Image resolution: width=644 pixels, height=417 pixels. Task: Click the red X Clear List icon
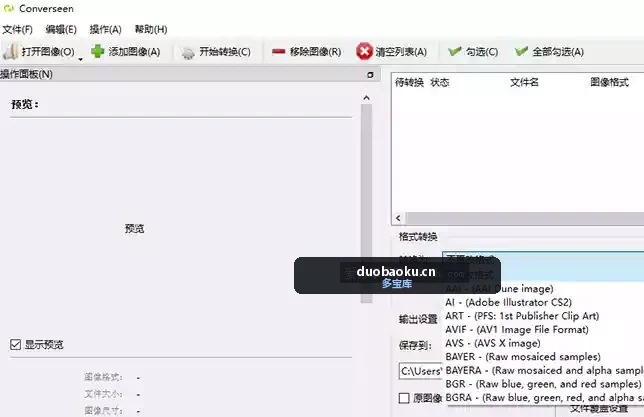pyautogui.click(x=364, y=51)
